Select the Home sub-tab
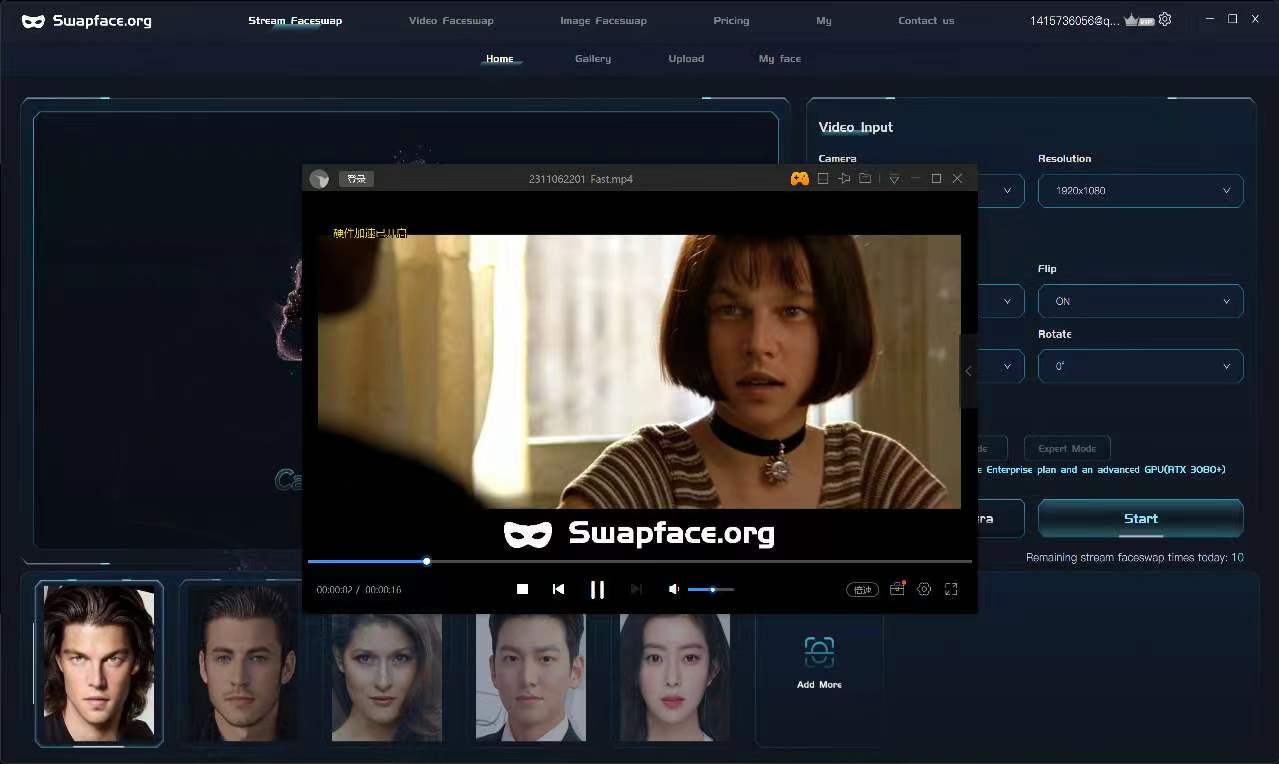Screen dimensions: 1279x764 tap(499, 59)
